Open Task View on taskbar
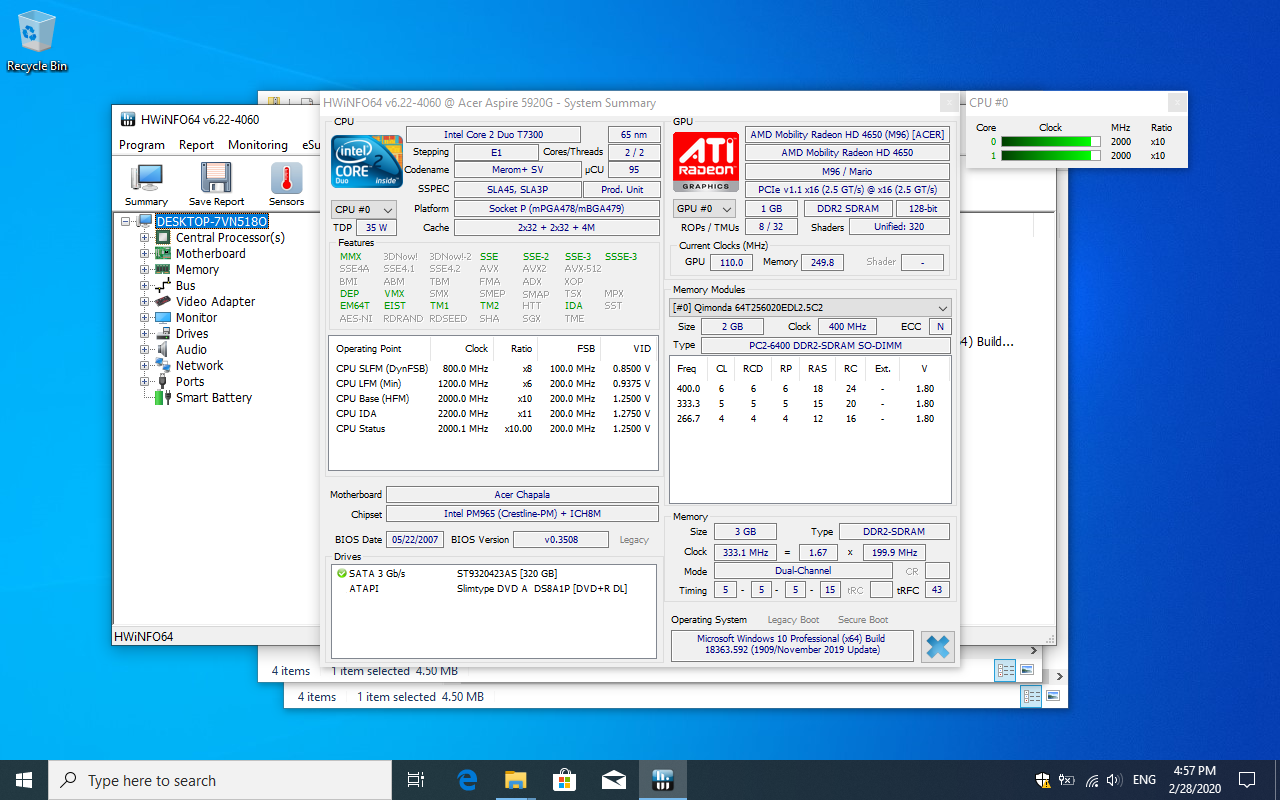 [417, 780]
